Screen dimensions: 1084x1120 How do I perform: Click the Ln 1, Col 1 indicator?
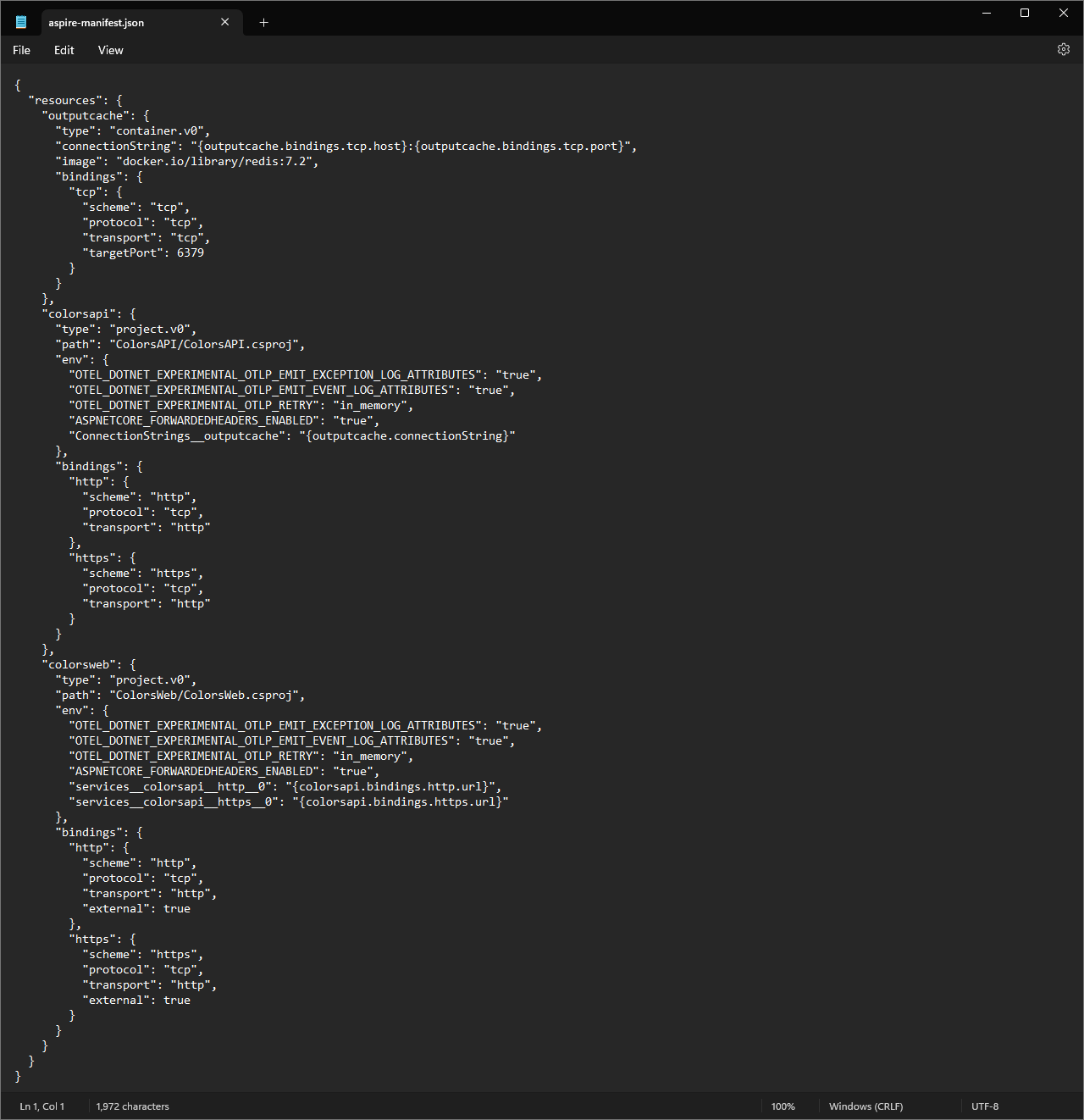(x=41, y=1106)
